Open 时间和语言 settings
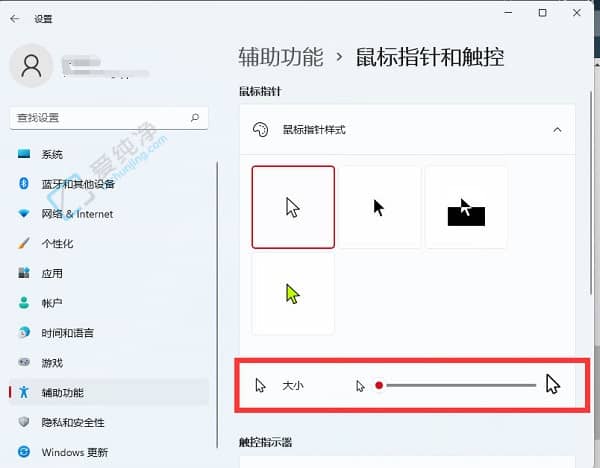 tap(109, 333)
